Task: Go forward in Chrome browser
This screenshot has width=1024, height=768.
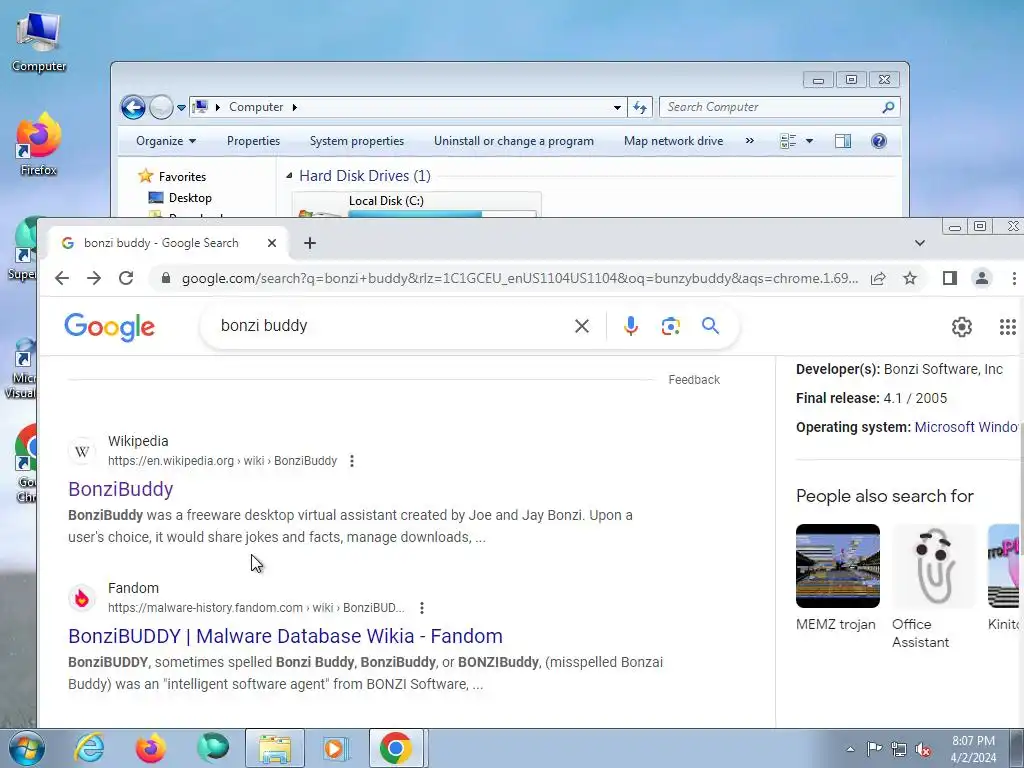Action: pos(94,278)
